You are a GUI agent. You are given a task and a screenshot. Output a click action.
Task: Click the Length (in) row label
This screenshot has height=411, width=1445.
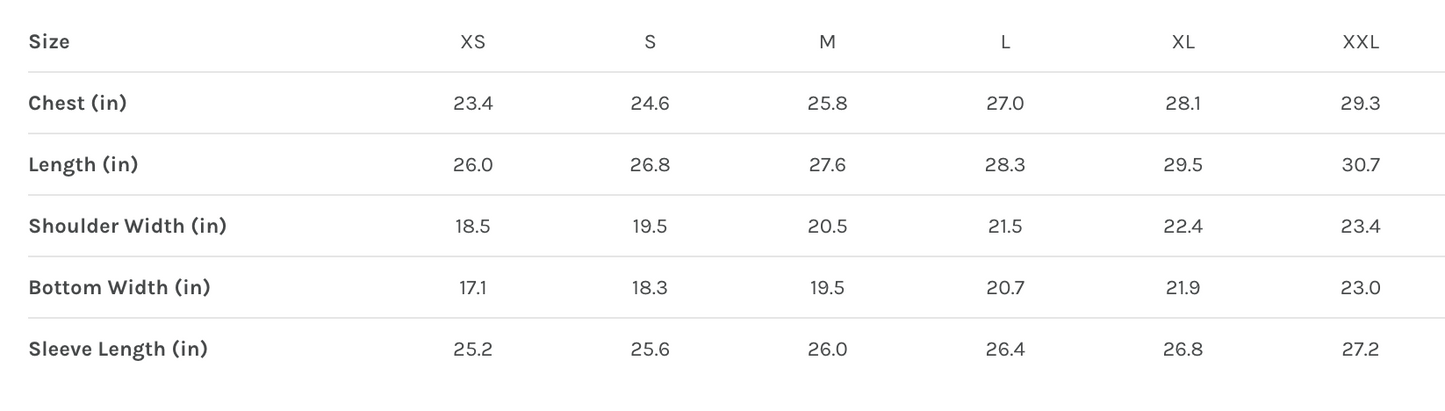click(83, 165)
